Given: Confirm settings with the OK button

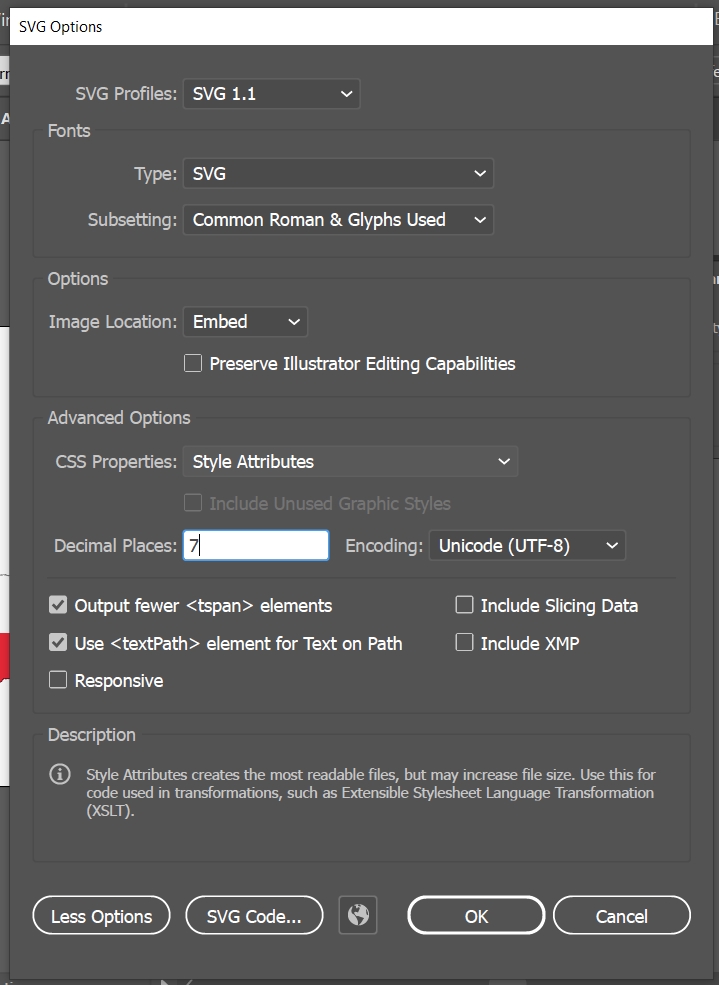Looking at the screenshot, I should tap(476, 914).
